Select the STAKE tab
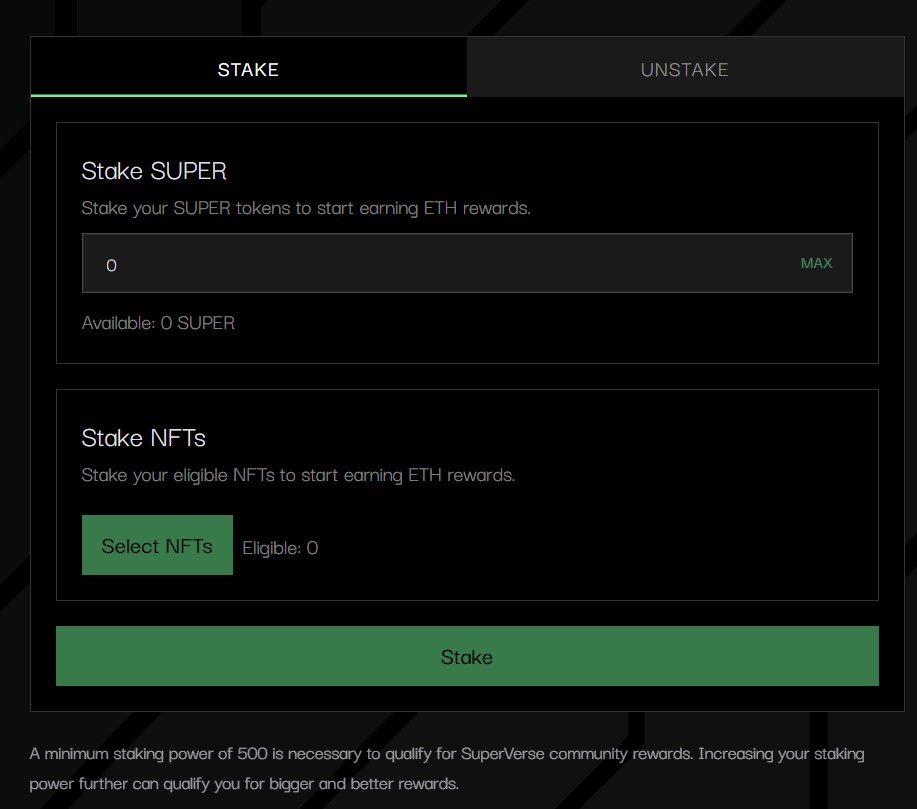The height and width of the screenshot is (809, 917). [248, 69]
